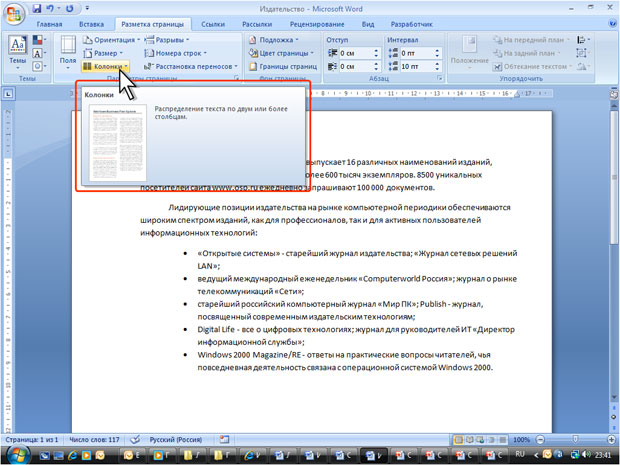The height and width of the screenshot is (465, 620).
Task: Click the spacing before 0 пт field
Action: (x=416, y=53)
